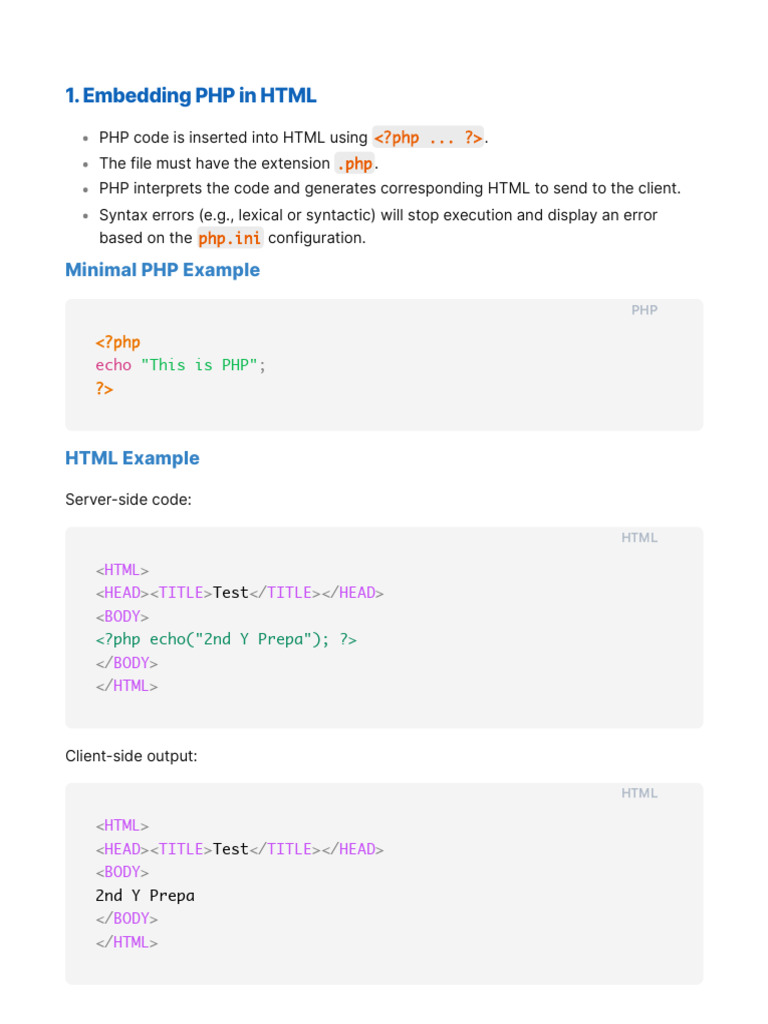Click the bullet starting with "Syntax errors"

coord(378,215)
